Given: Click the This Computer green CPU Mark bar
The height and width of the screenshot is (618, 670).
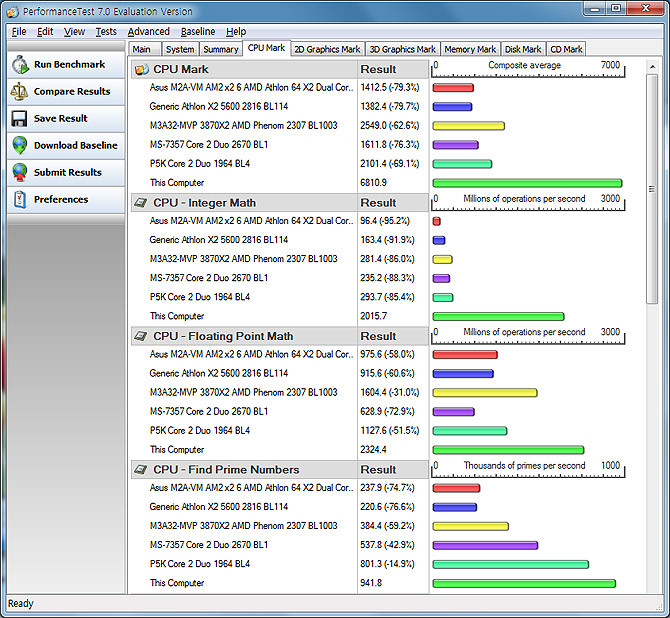Looking at the screenshot, I should 527,183.
